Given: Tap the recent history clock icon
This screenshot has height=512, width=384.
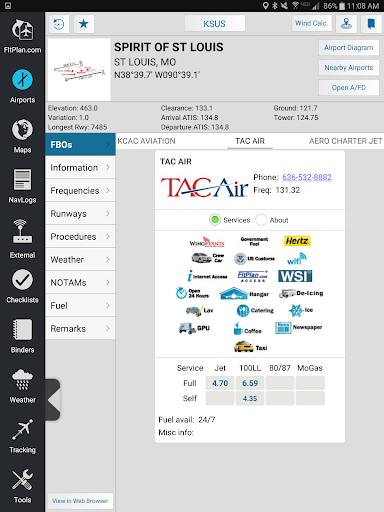Looking at the screenshot, I should click(x=59, y=24).
